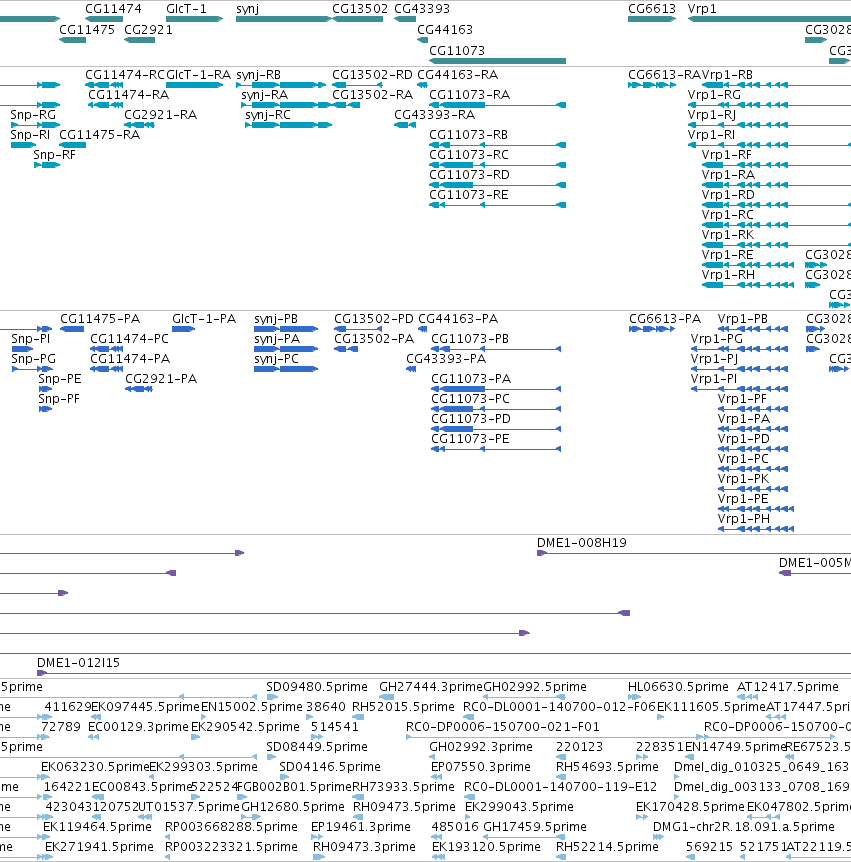Open transcript CG11474-RC
The image size is (851, 862).
(104, 85)
